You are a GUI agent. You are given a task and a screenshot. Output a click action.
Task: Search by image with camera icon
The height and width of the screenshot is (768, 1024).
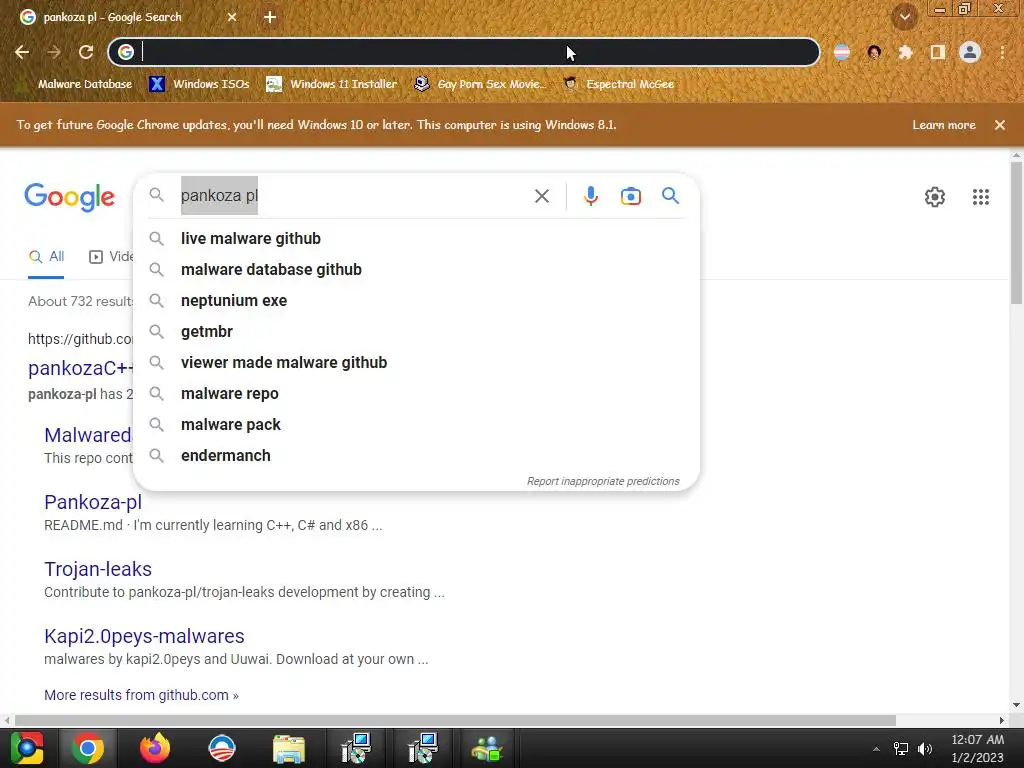(x=630, y=196)
